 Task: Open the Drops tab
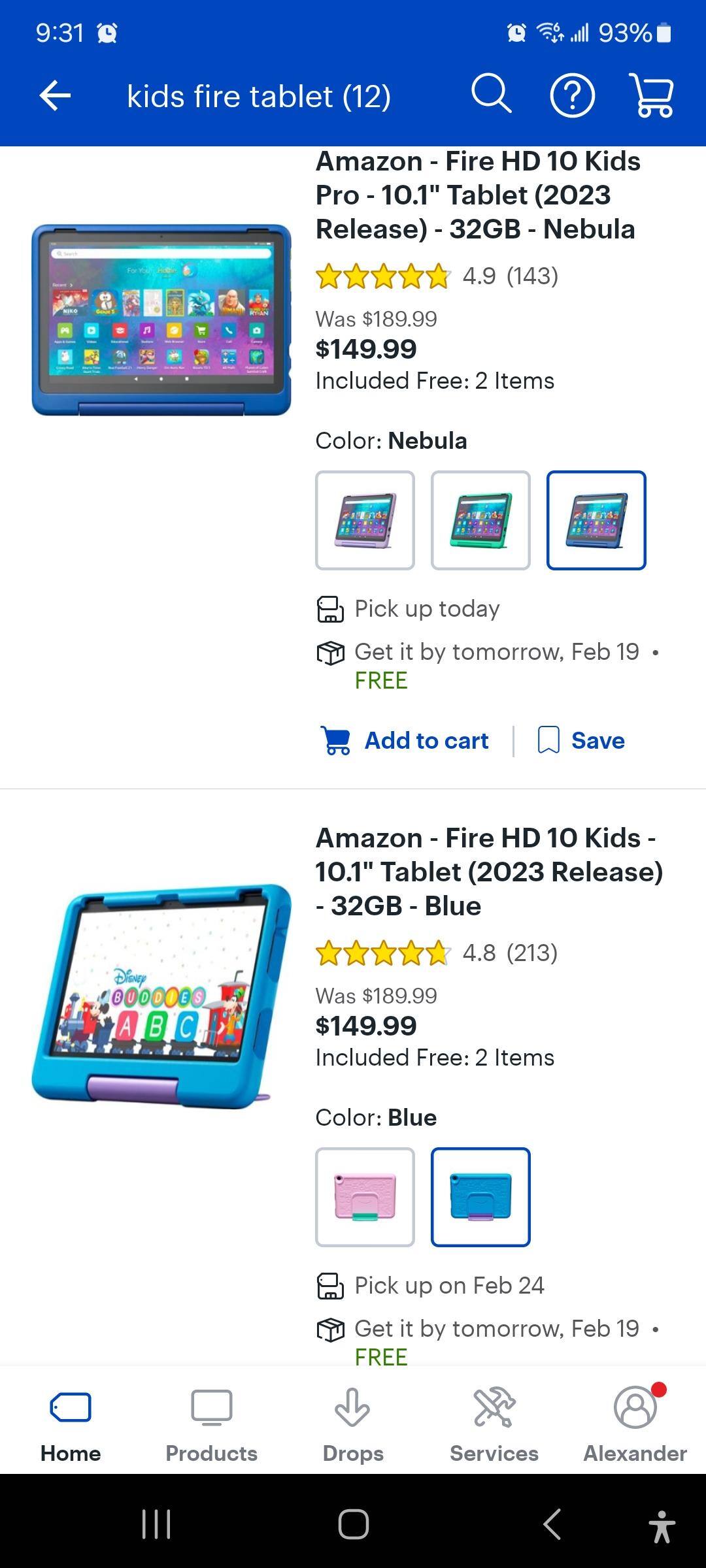click(x=353, y=1424)
